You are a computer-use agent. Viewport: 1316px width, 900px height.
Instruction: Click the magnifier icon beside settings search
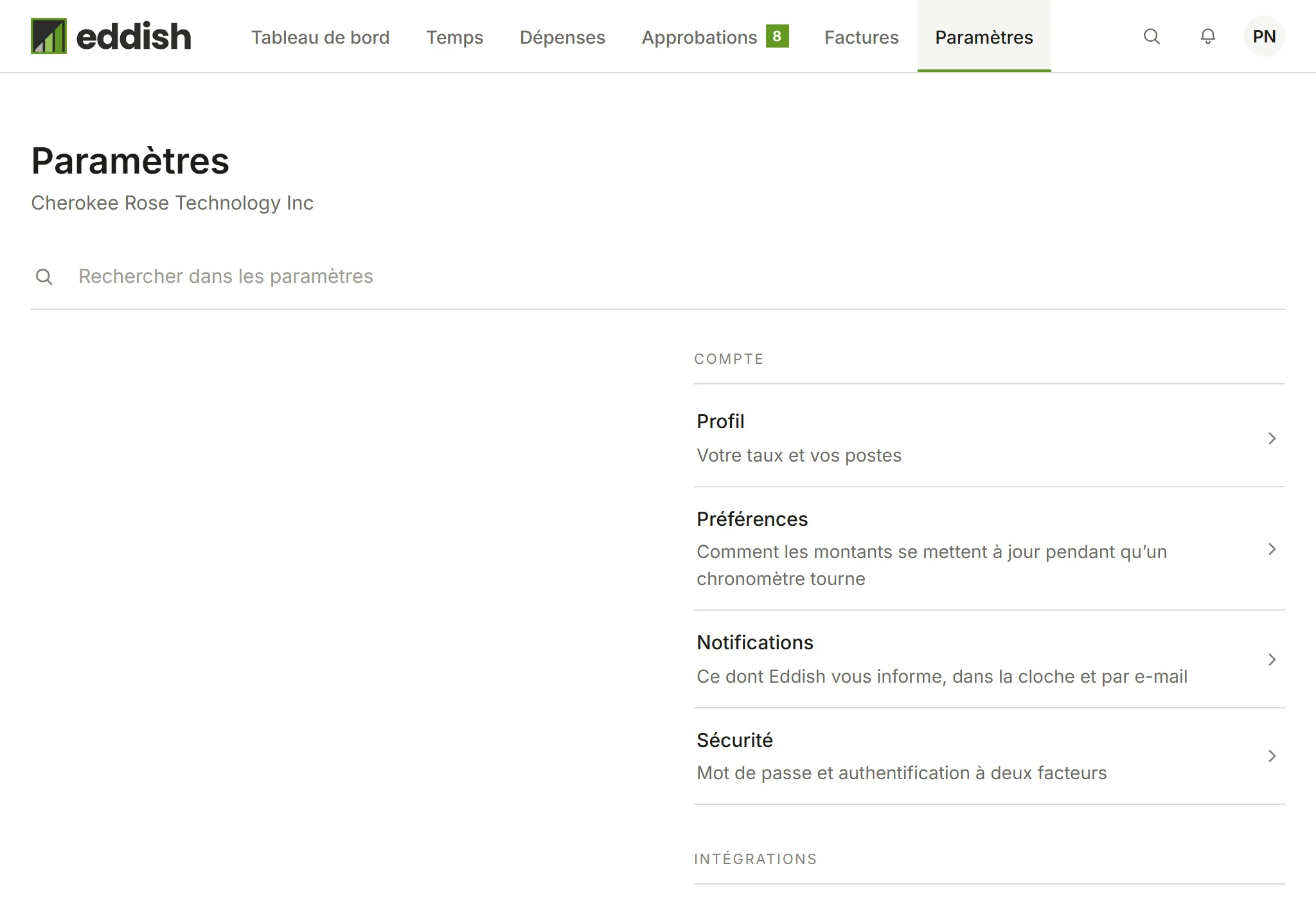[44, 277]
